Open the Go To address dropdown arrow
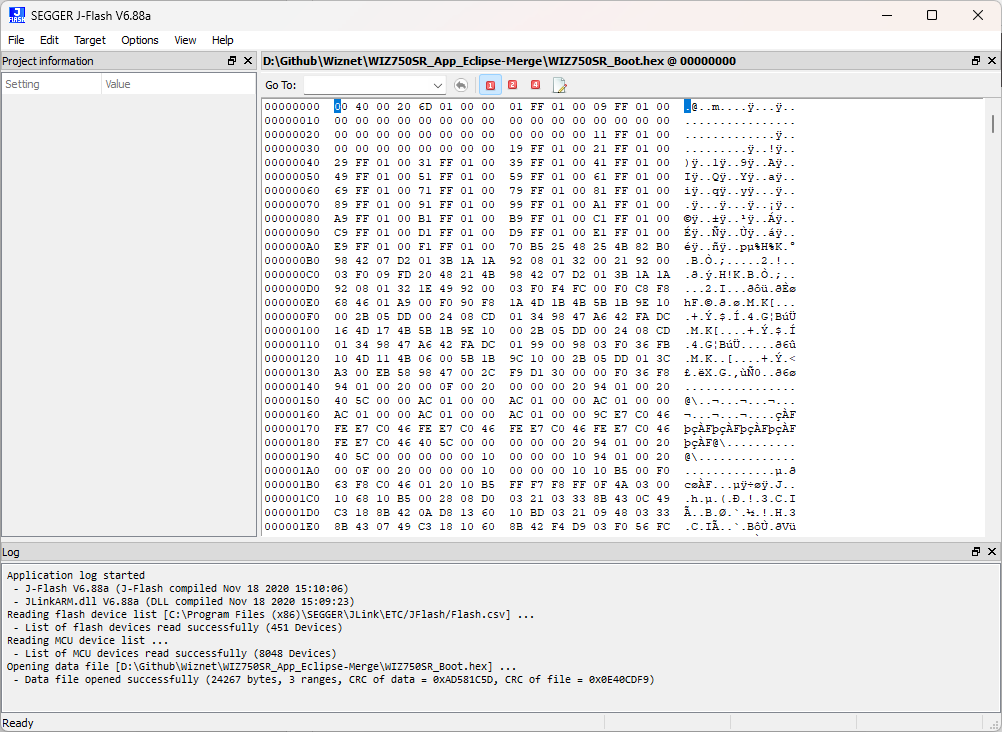This screenshot has height=732, width=1002. tap(438, 85)
